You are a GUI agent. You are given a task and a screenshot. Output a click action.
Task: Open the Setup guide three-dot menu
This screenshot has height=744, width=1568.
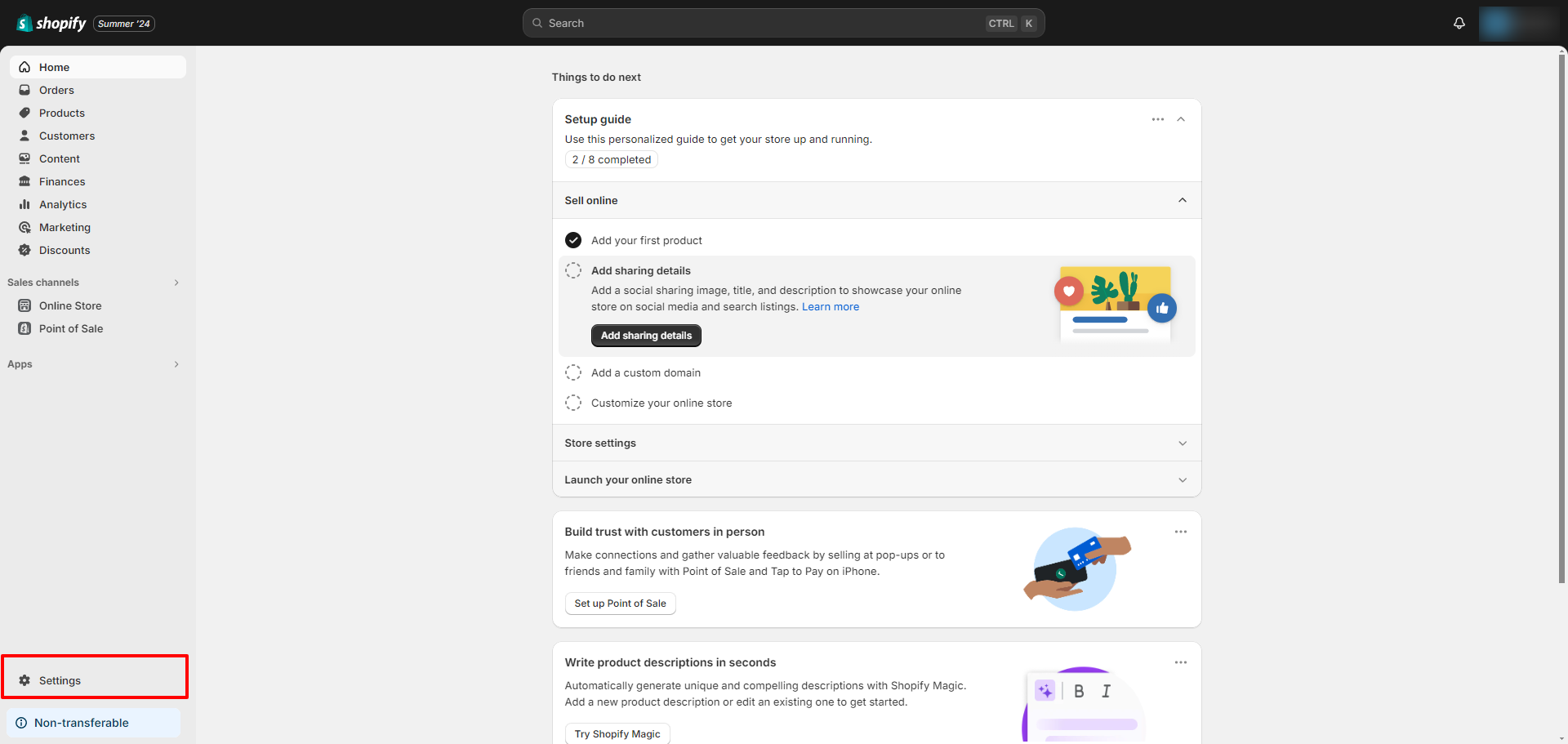coord(1158,119)
